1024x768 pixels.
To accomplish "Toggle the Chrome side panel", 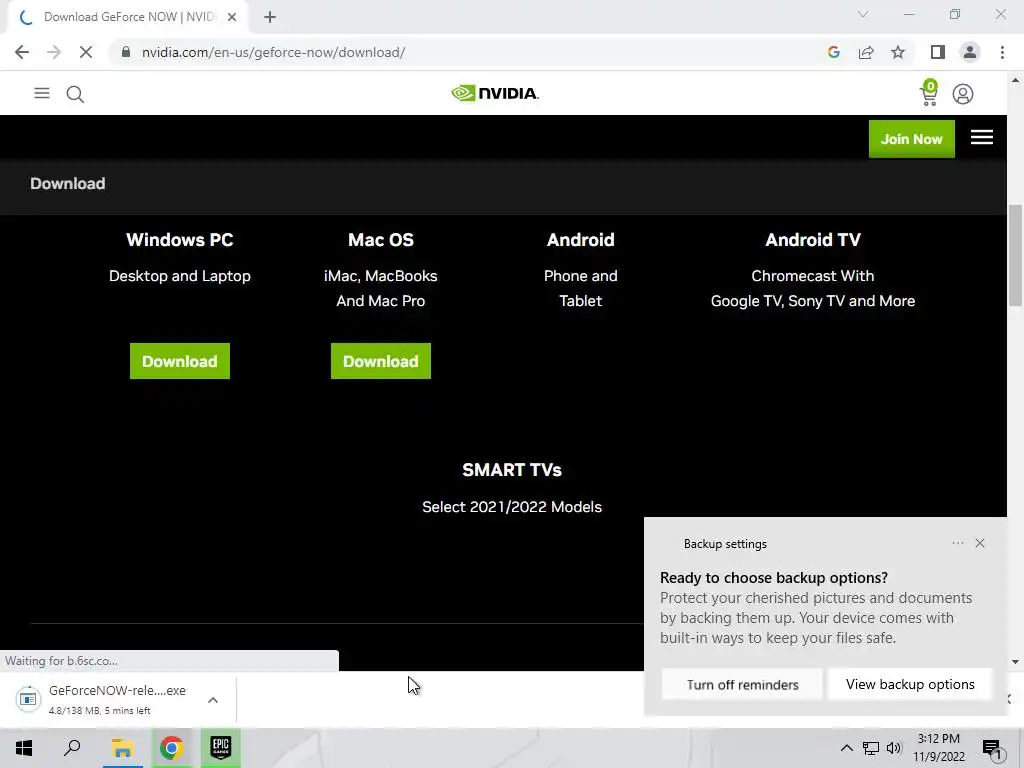I will [938, 52].
